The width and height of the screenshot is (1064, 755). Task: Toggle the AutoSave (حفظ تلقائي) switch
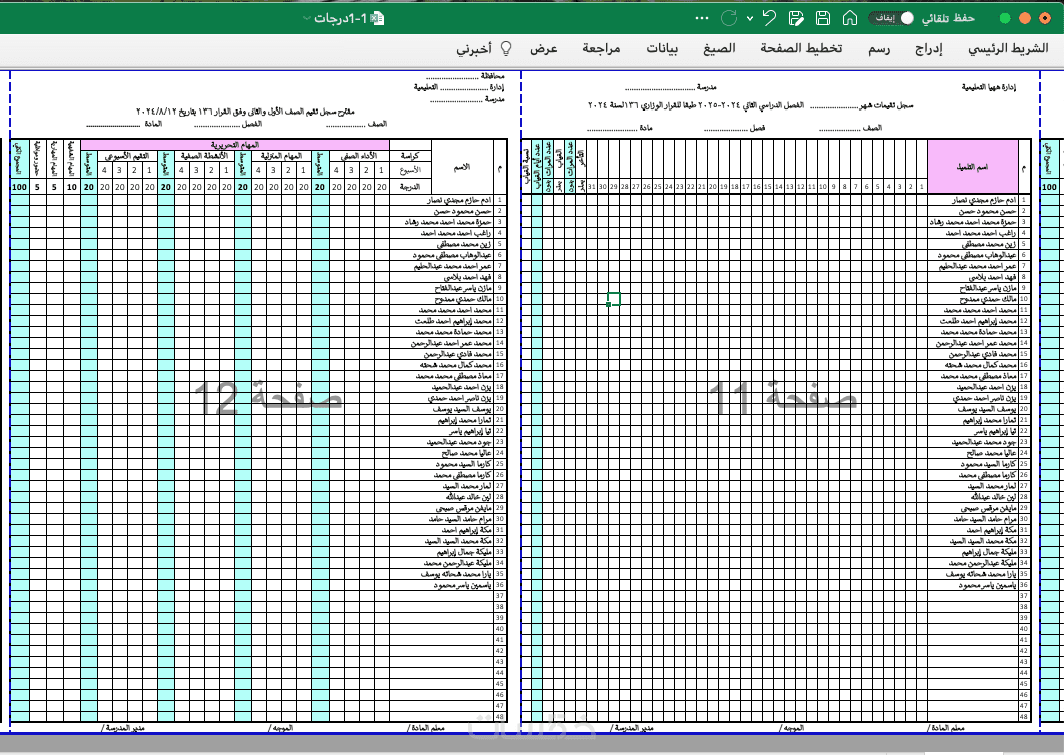click(x=891, y=18)
